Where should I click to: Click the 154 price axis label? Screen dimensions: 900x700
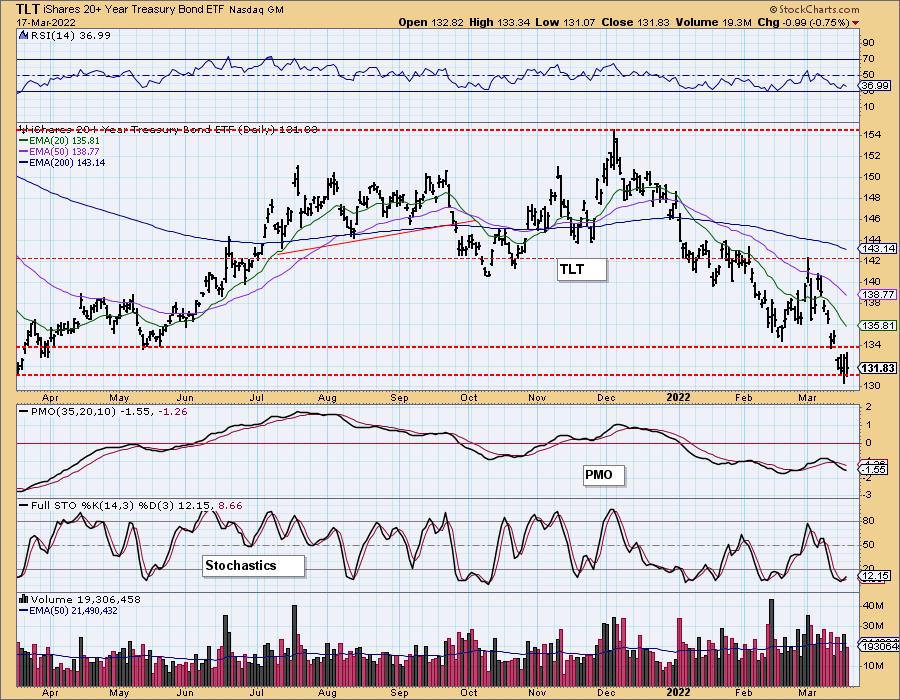click(873, 134)
